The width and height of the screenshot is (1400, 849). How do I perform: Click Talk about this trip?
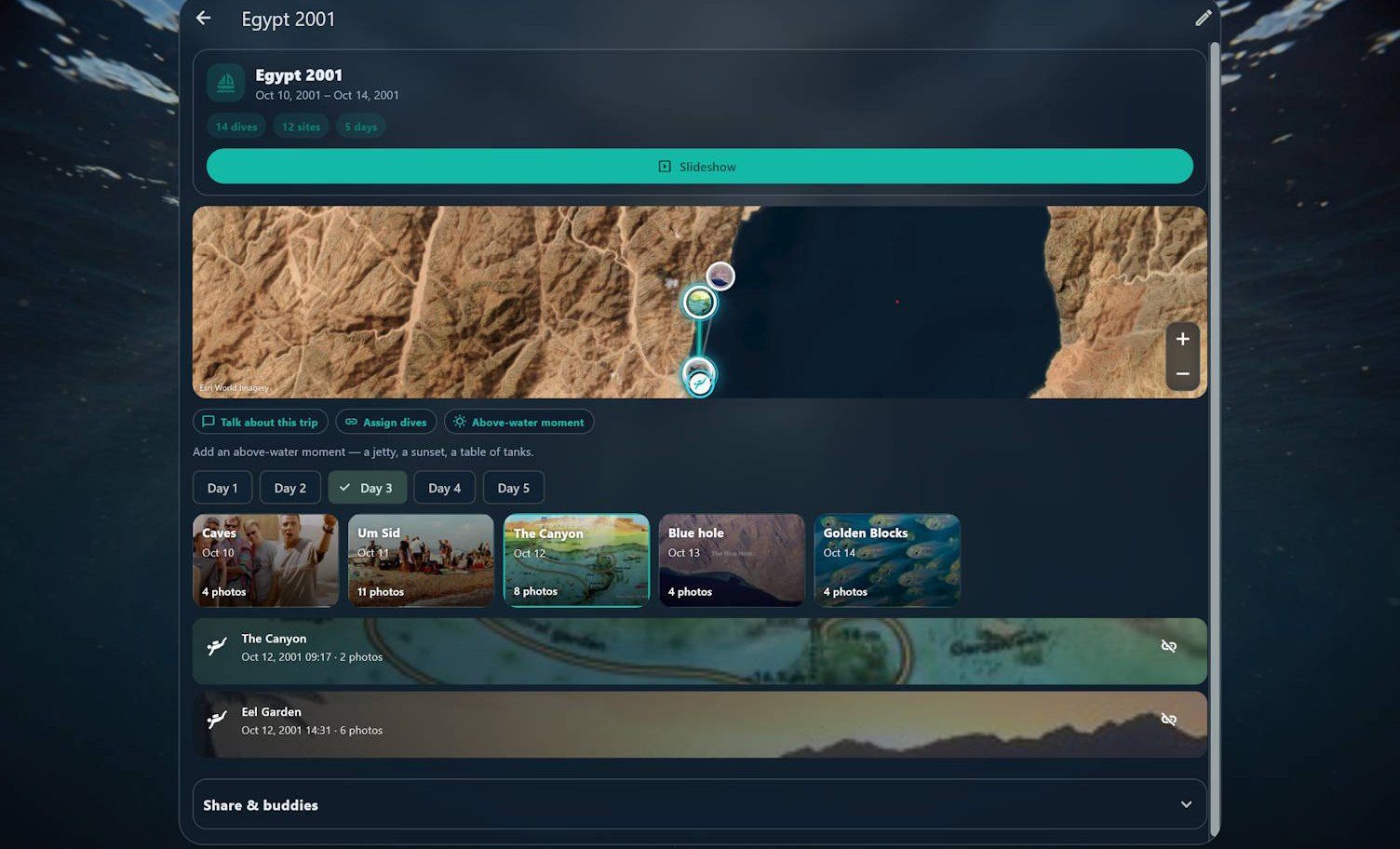pos(261,422)
